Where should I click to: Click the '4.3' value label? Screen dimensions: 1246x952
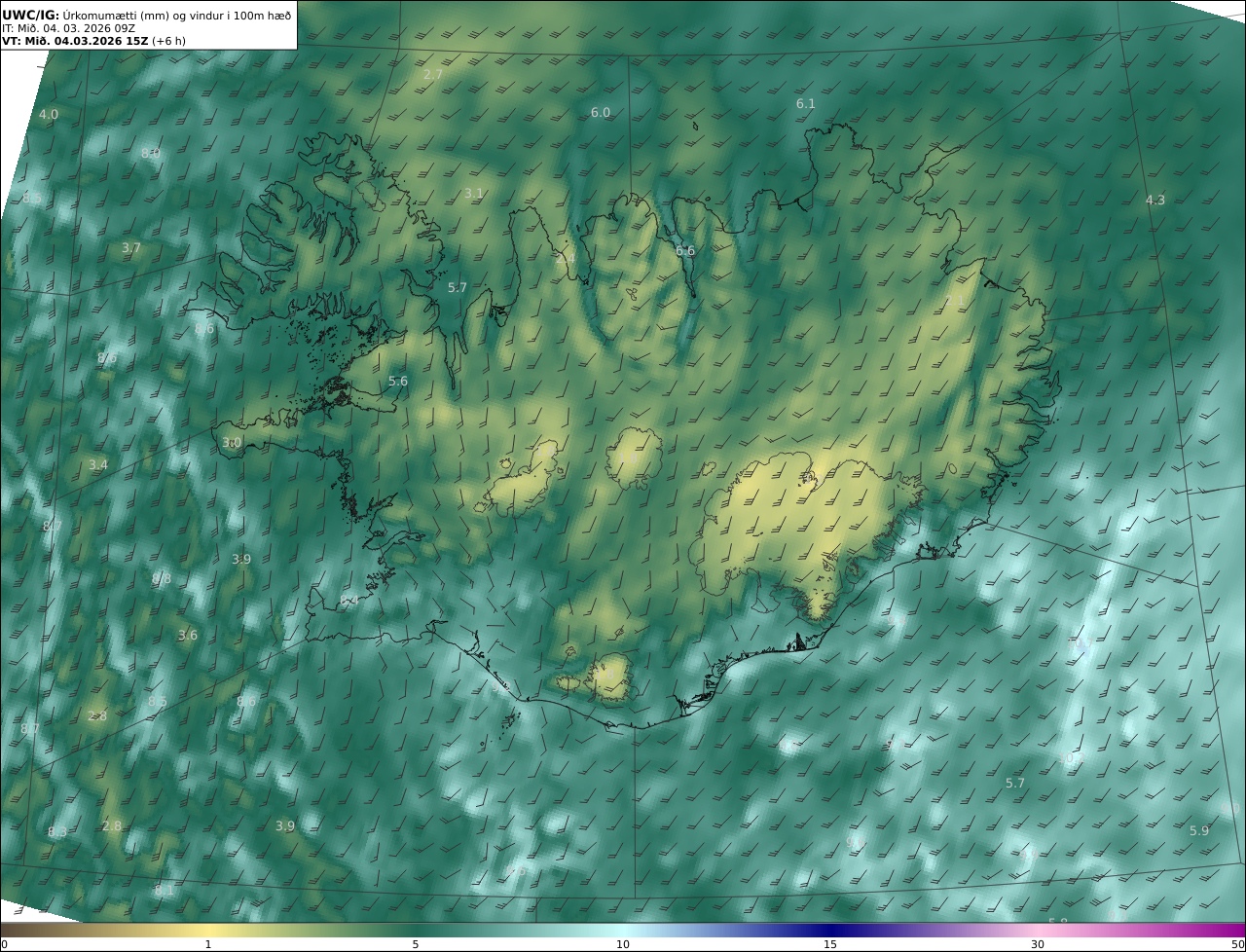coord(1154,201)
